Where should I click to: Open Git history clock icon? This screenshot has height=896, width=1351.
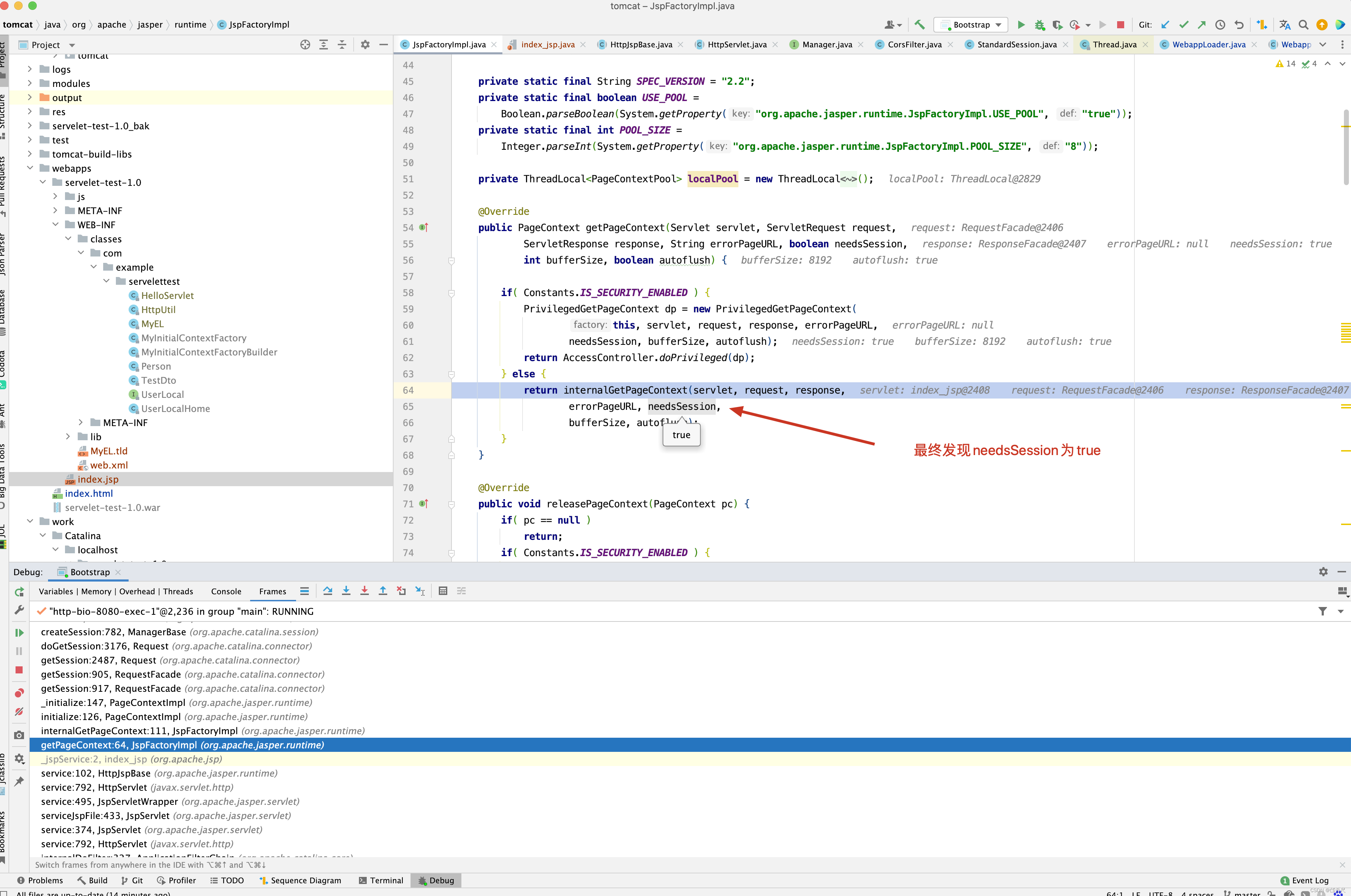point(1220,25)
